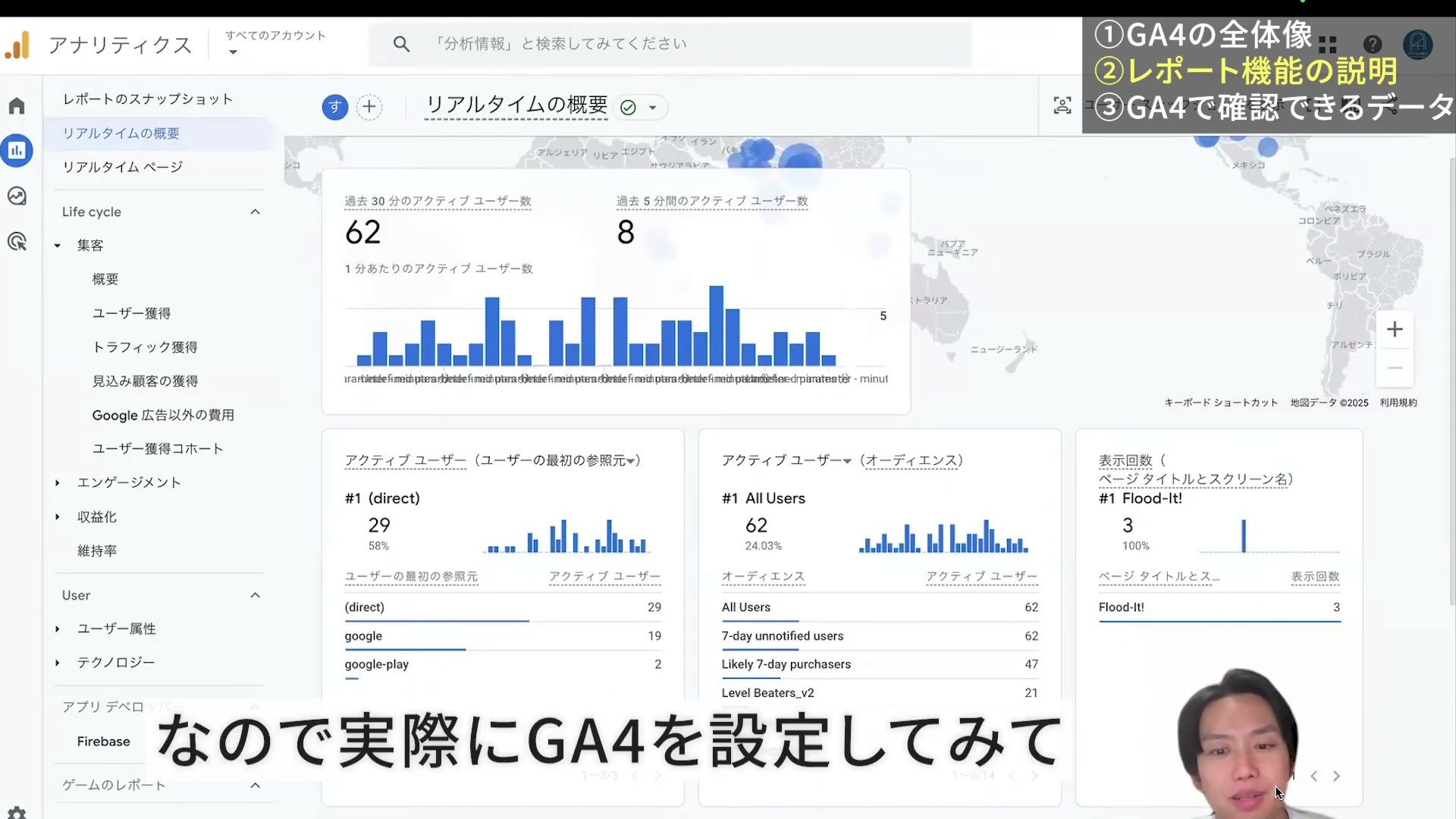Open the ユーザー獲得 report
The image size is (1456, 819).
pos(131,314)
